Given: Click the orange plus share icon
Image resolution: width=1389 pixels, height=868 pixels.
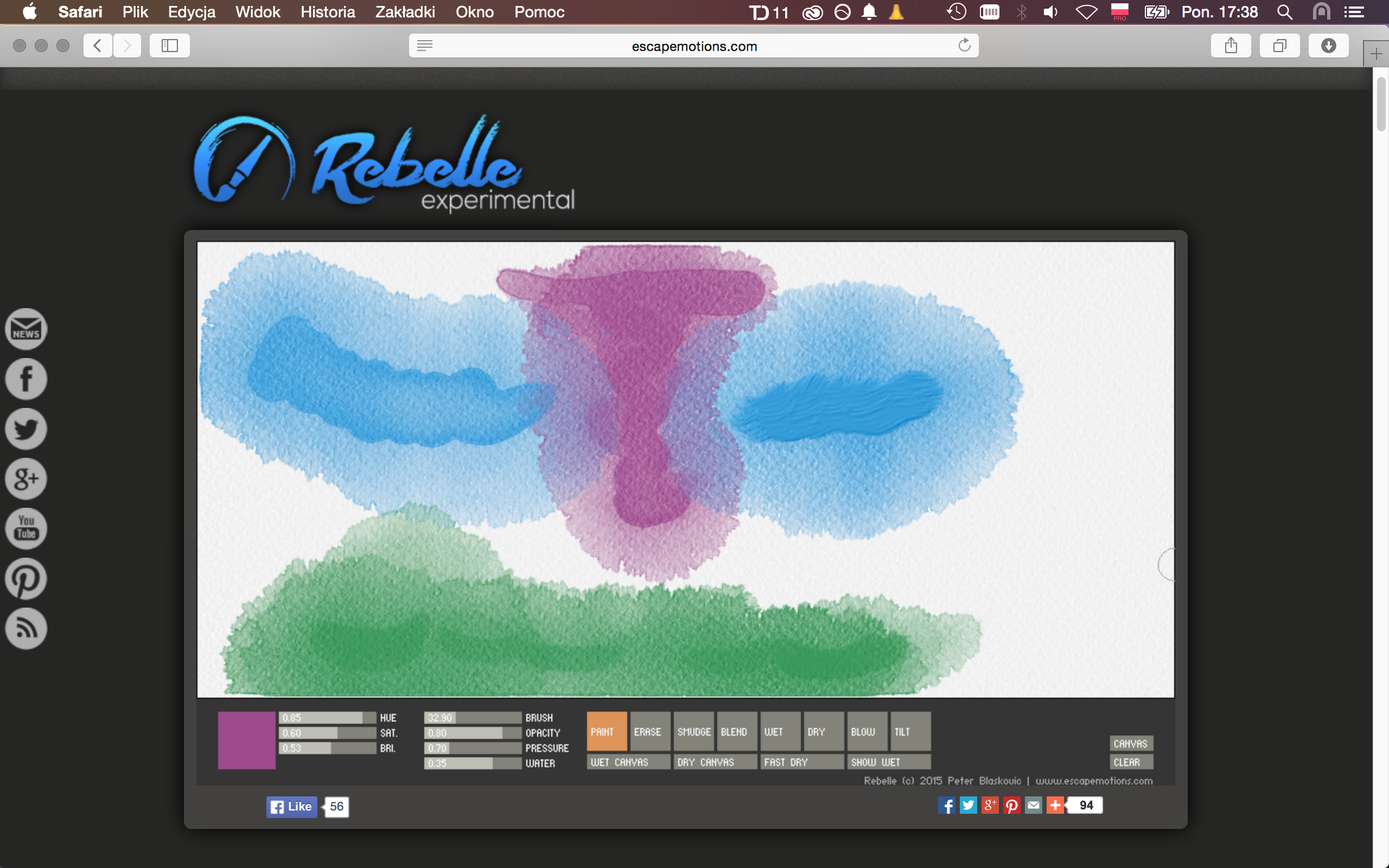Looking at the screenshot, I should 1055,805.
